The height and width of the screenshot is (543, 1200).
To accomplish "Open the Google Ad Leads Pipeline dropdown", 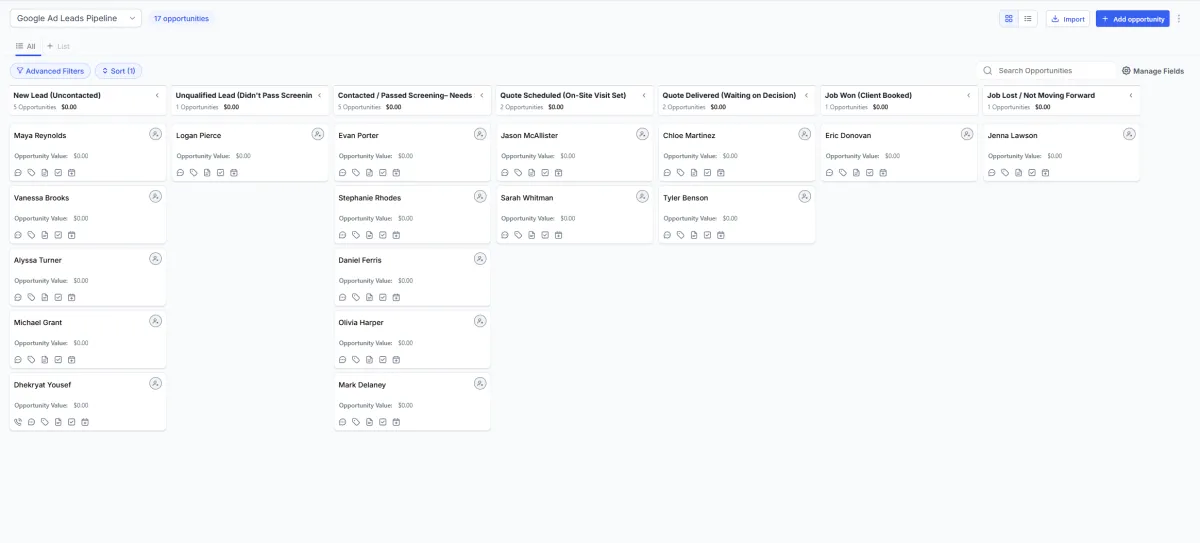I will pos(75,18).
